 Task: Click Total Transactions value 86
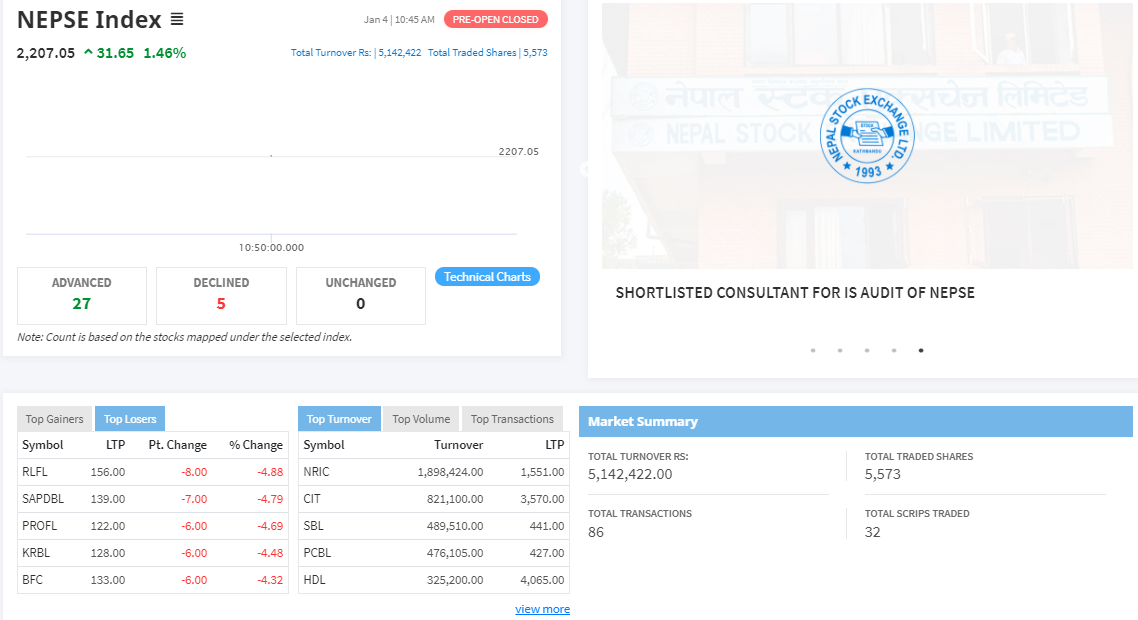coord(596,532)
